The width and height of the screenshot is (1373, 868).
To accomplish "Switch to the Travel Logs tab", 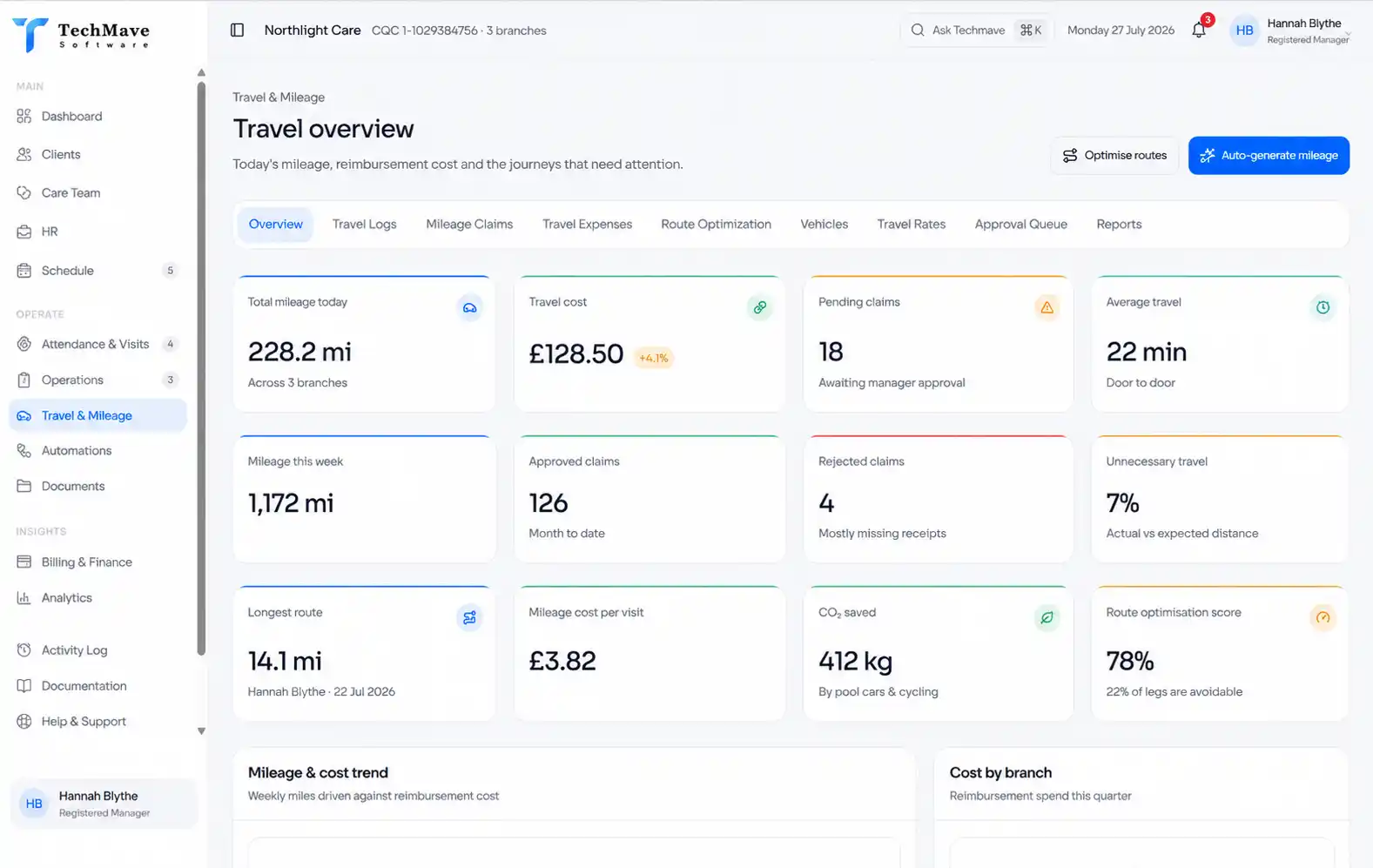I will click(x=364, y=224).
